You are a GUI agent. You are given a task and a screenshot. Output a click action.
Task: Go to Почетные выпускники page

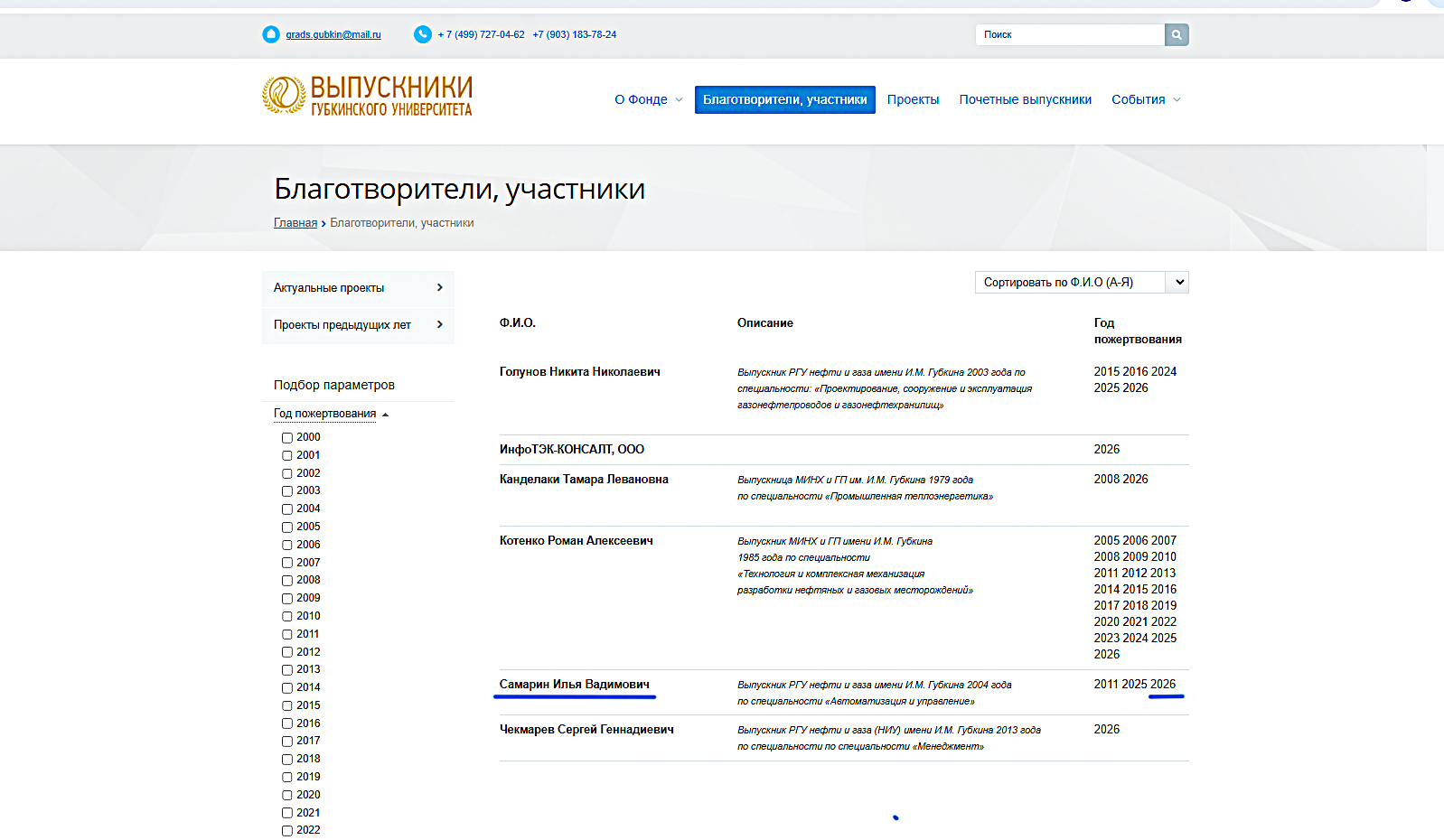pyautogui.click(x=1025, y=100)
